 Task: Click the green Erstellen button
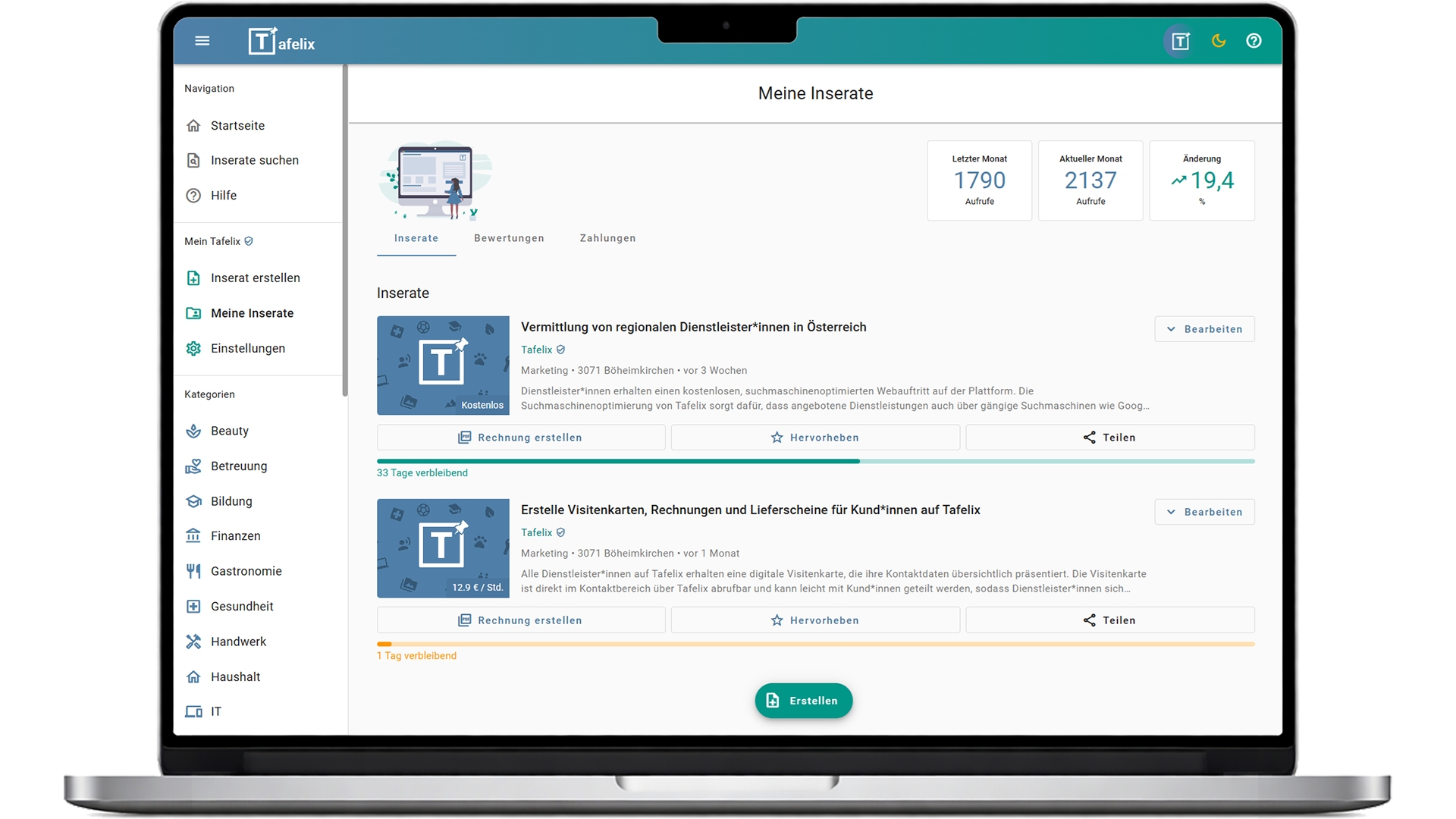point(804,701)
